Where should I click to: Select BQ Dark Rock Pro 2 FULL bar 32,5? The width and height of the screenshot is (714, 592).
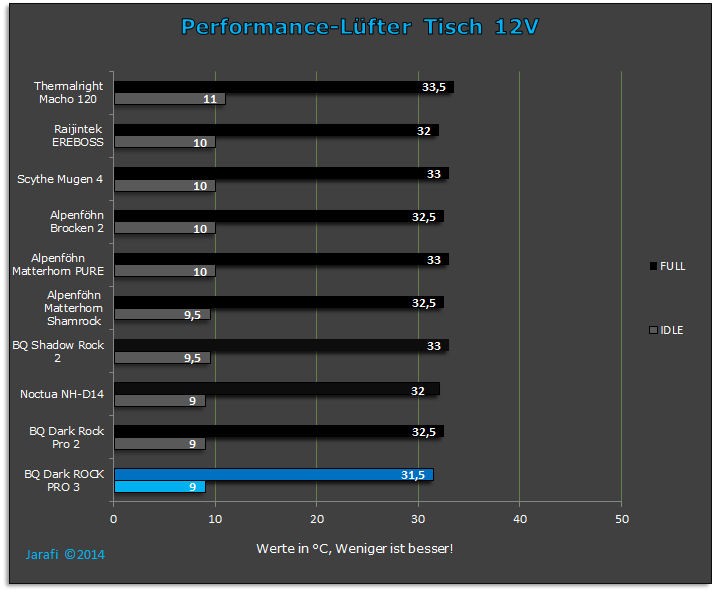(x=279, y=431)
